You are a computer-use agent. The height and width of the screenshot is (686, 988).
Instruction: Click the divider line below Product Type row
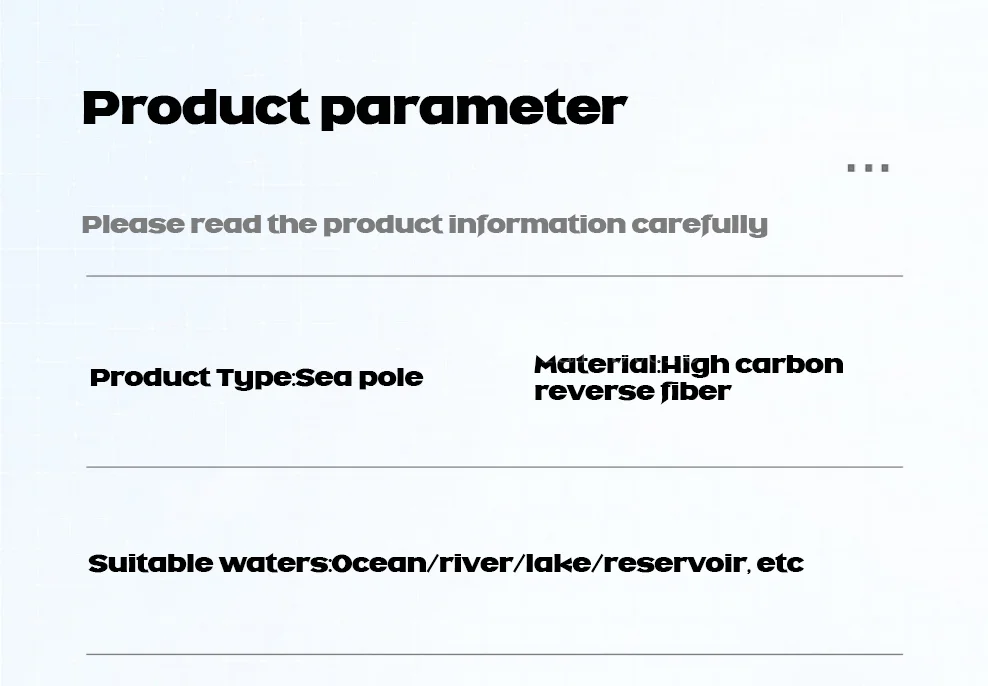(x=495, y=467)
